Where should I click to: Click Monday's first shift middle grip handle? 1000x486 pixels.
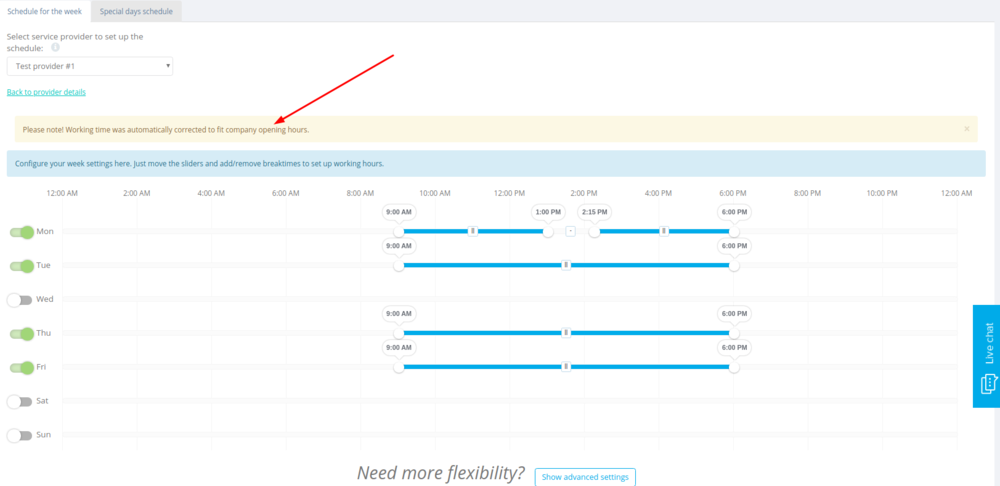pos(473,231)
